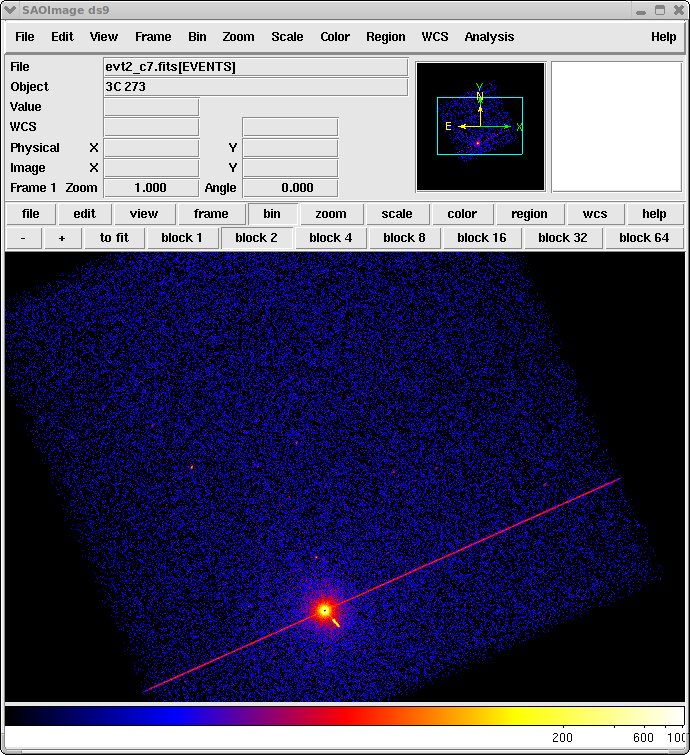Open the Region menu in the menu bar
This screenshot has height=755, width=690.
click(385, 37)
